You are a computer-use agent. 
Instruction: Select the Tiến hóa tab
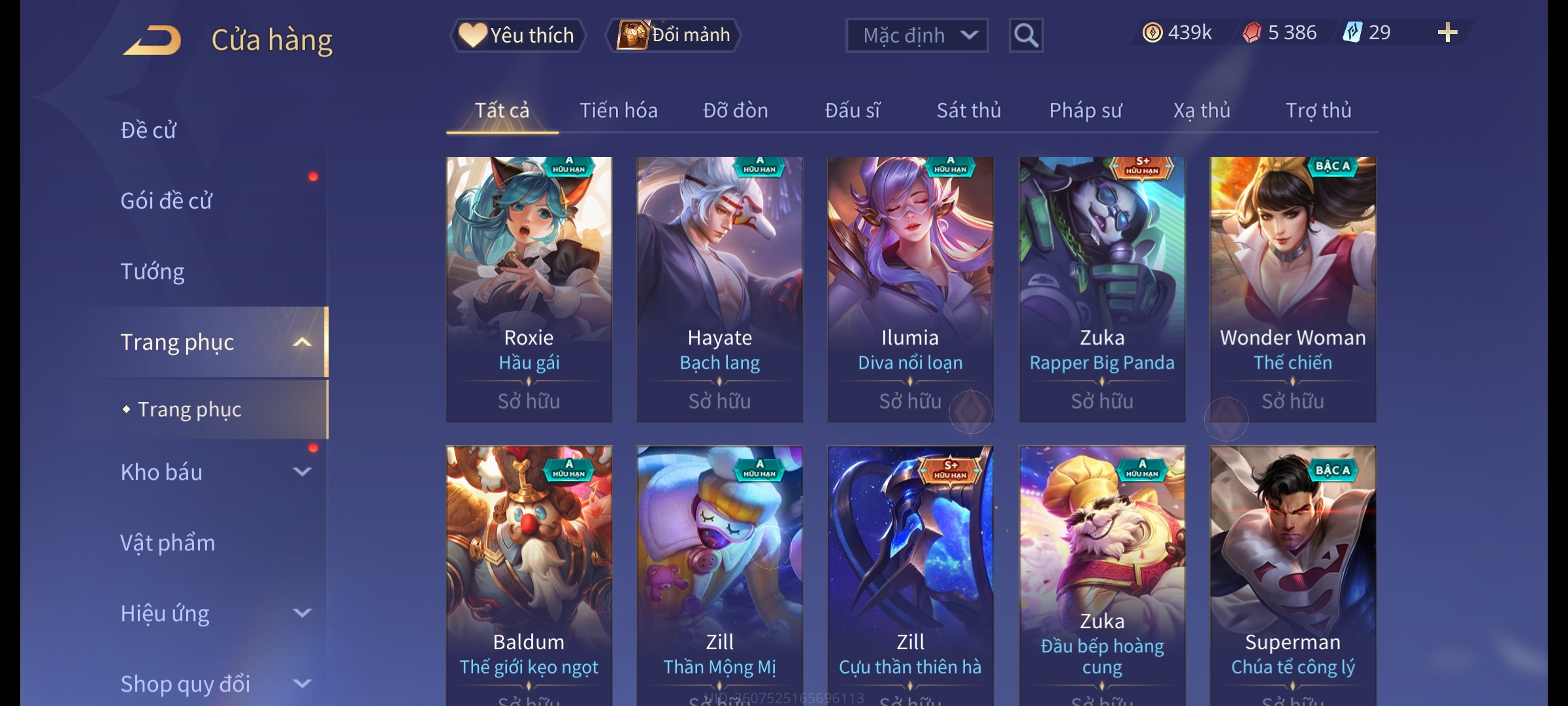click(618, 110)
